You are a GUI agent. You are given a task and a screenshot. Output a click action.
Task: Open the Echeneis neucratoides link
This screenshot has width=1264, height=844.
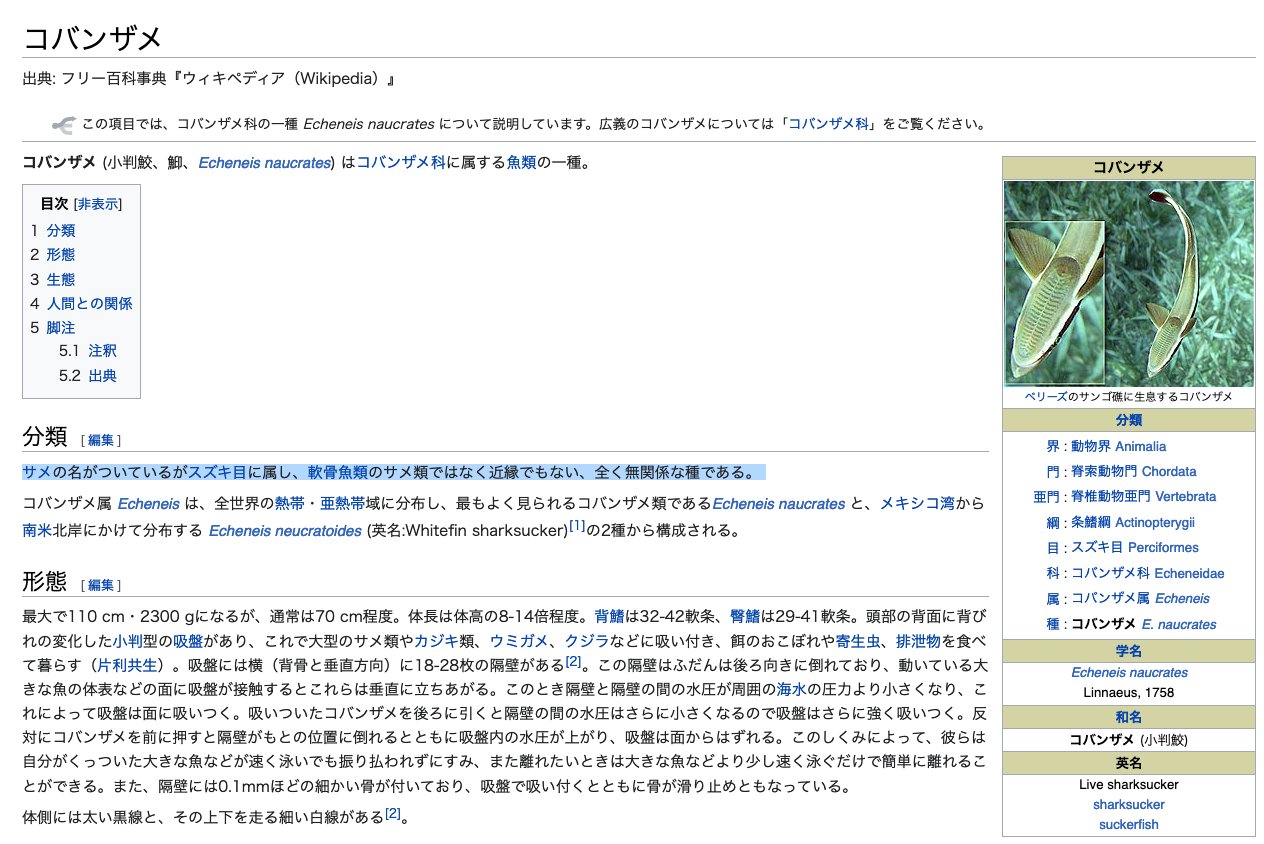pos(285,531)
